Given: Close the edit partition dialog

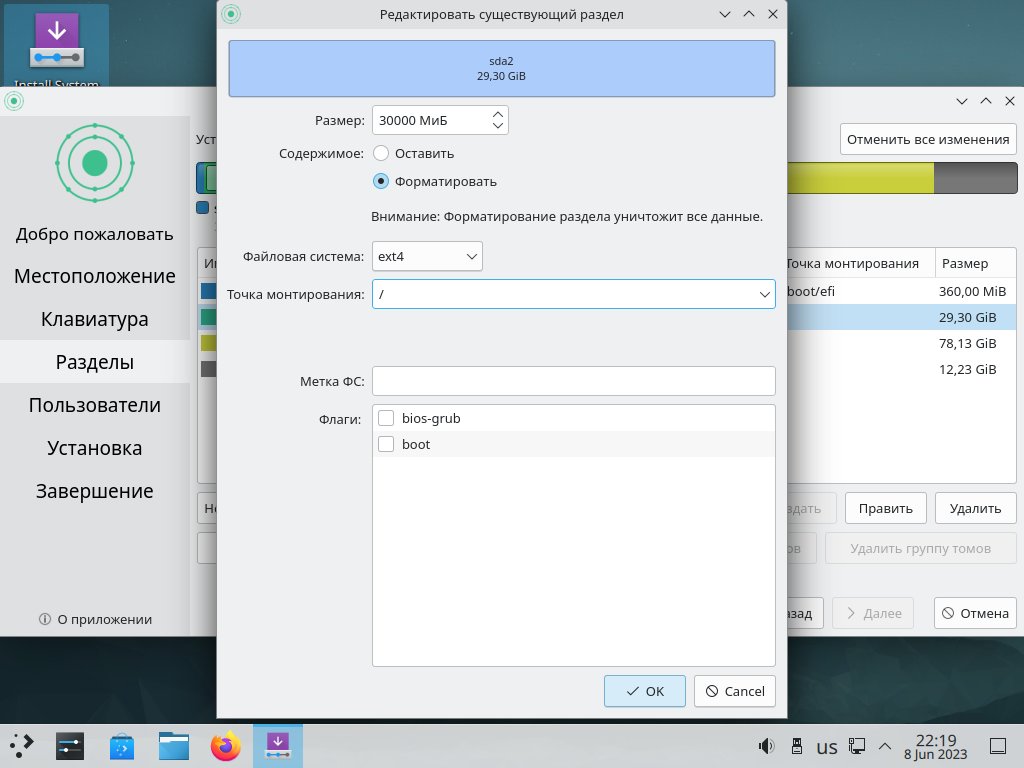Looking at the screenshot, I should click(773, 14).
